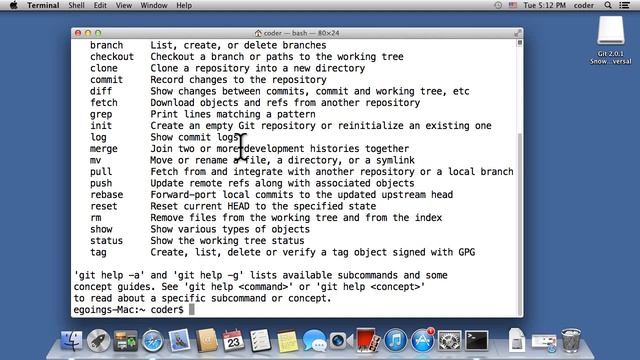Click 'Print lines matching a pattern' text

point(233,114)
